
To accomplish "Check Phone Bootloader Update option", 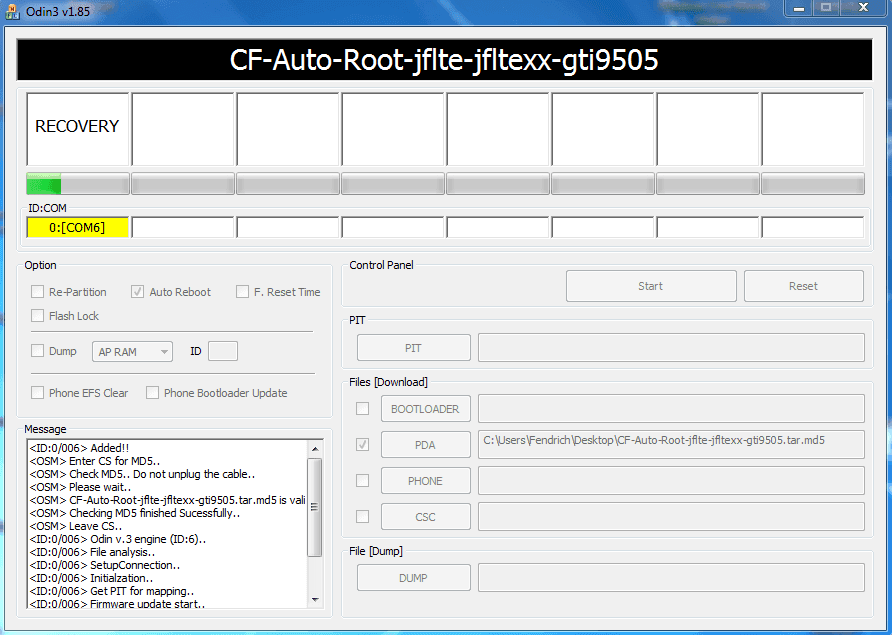I will (152, 393).
